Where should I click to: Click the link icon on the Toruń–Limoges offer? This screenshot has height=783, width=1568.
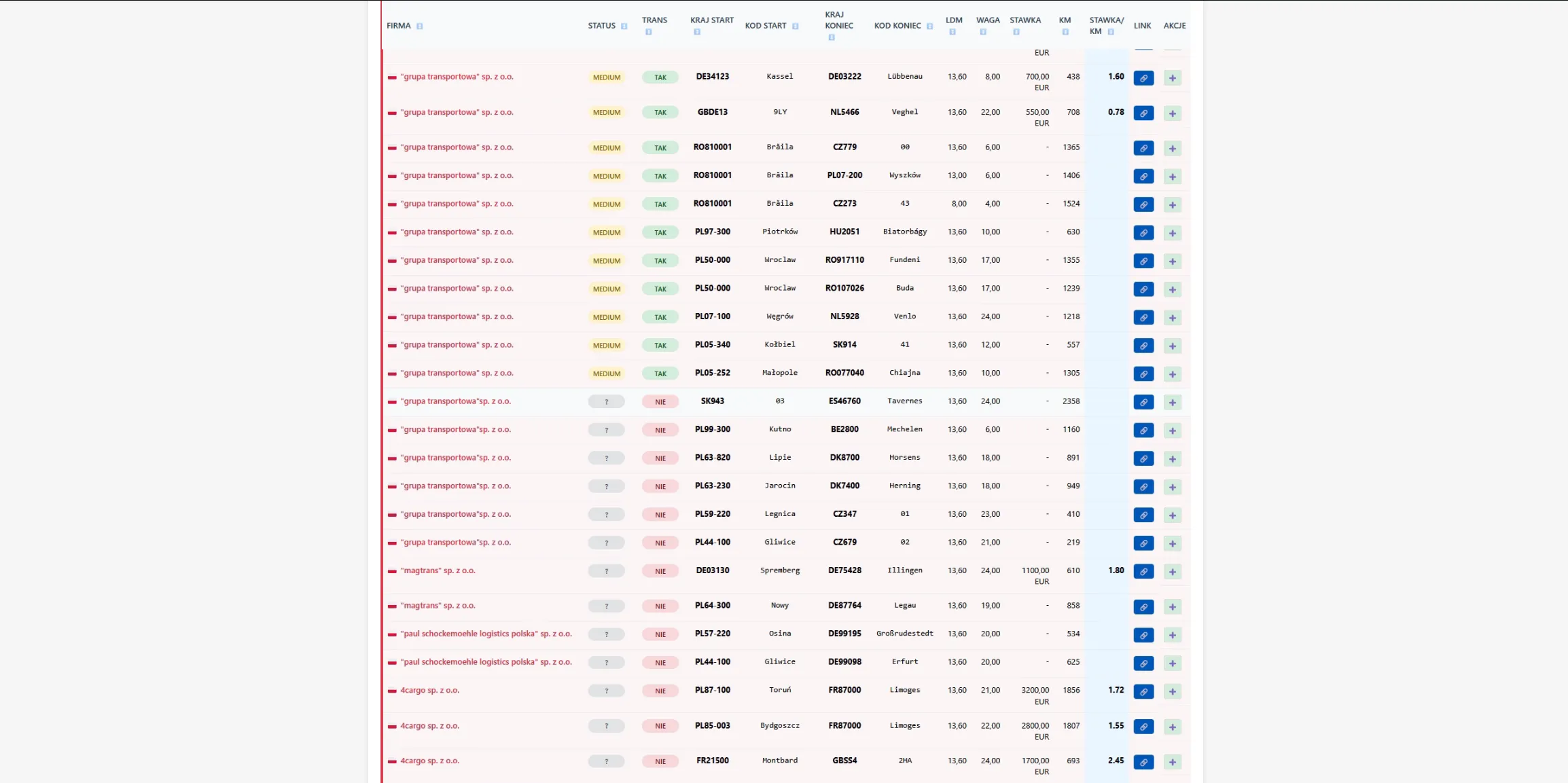point(1145,691)
